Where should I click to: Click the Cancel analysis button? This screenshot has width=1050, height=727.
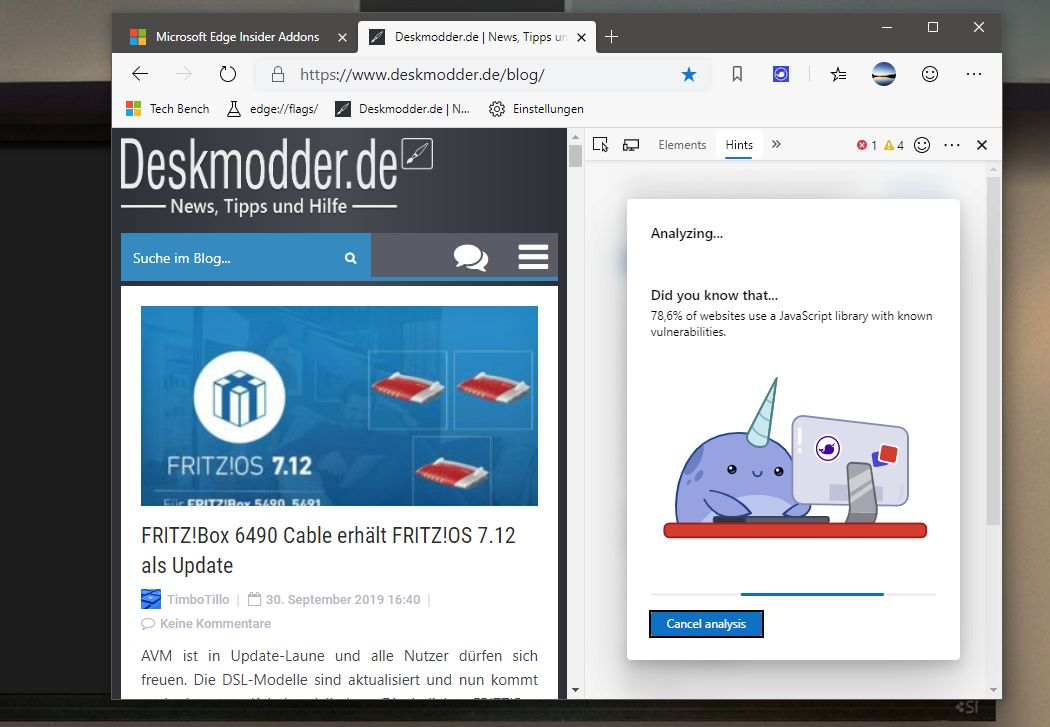coord(706,624)
